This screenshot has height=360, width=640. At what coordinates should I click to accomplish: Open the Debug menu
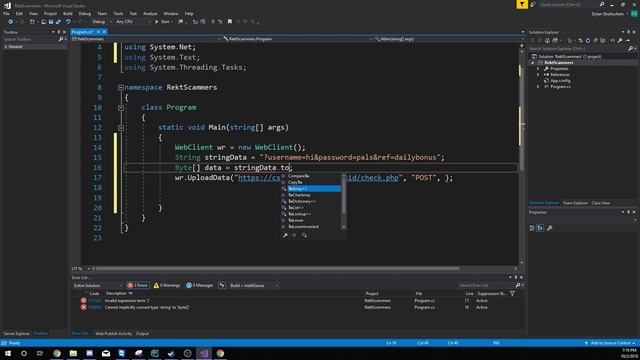point(85,13)
